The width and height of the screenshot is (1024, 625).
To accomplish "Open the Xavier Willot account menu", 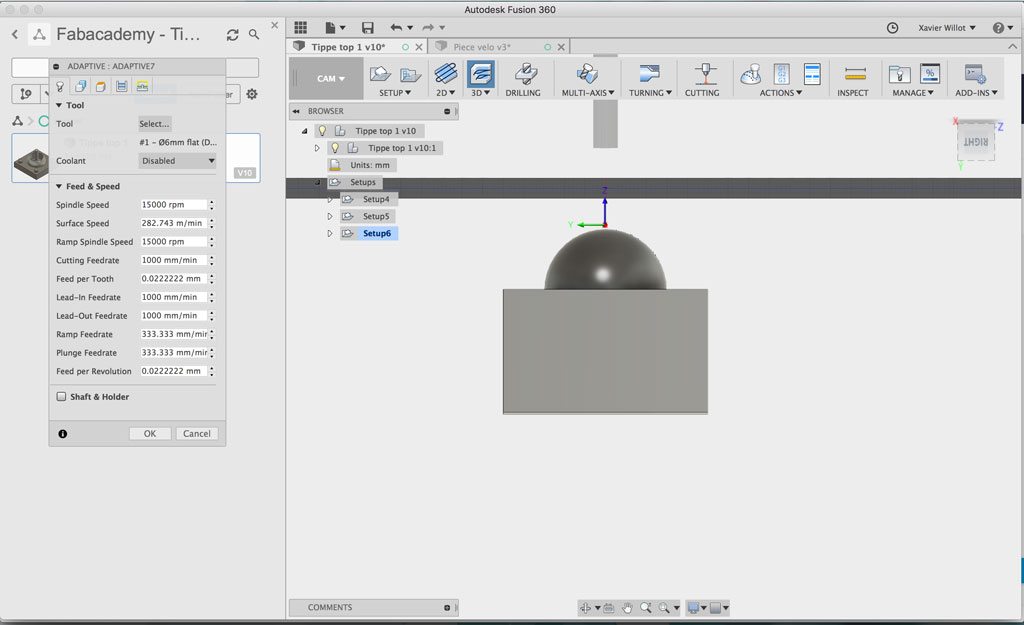I will [947, 27].
